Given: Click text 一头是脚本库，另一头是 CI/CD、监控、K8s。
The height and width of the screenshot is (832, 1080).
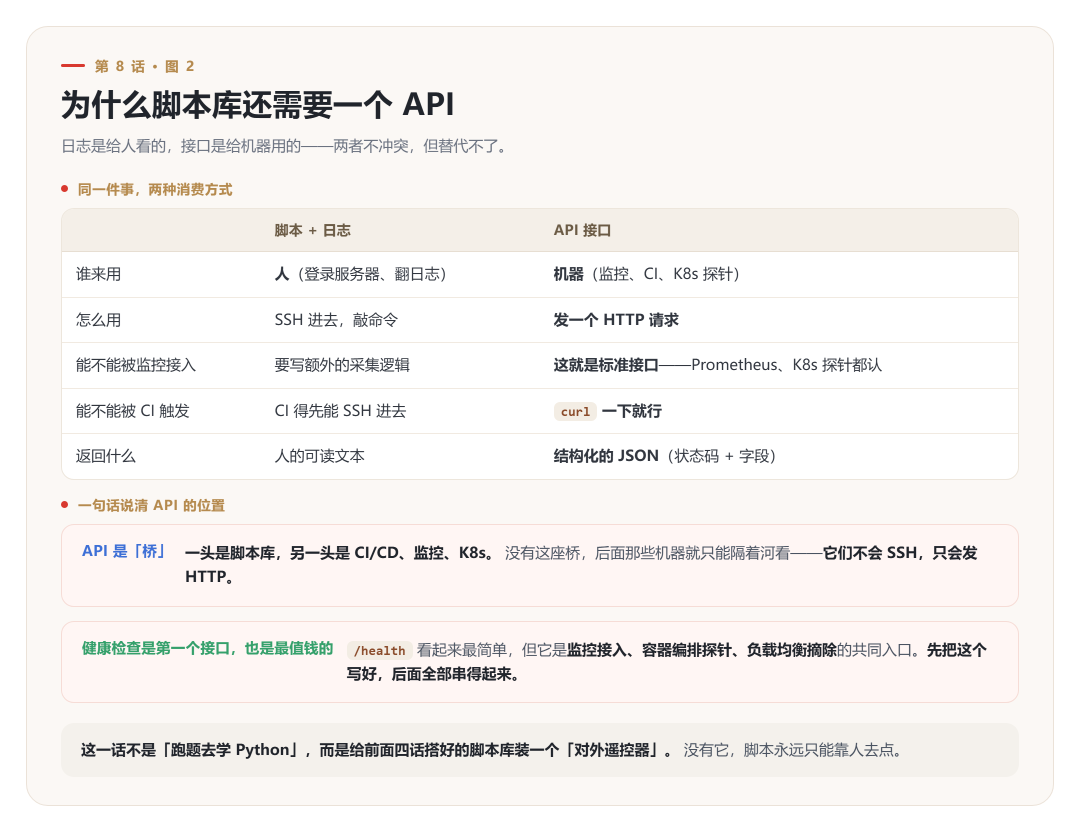Looking at the screenshot, I should 340,553.
